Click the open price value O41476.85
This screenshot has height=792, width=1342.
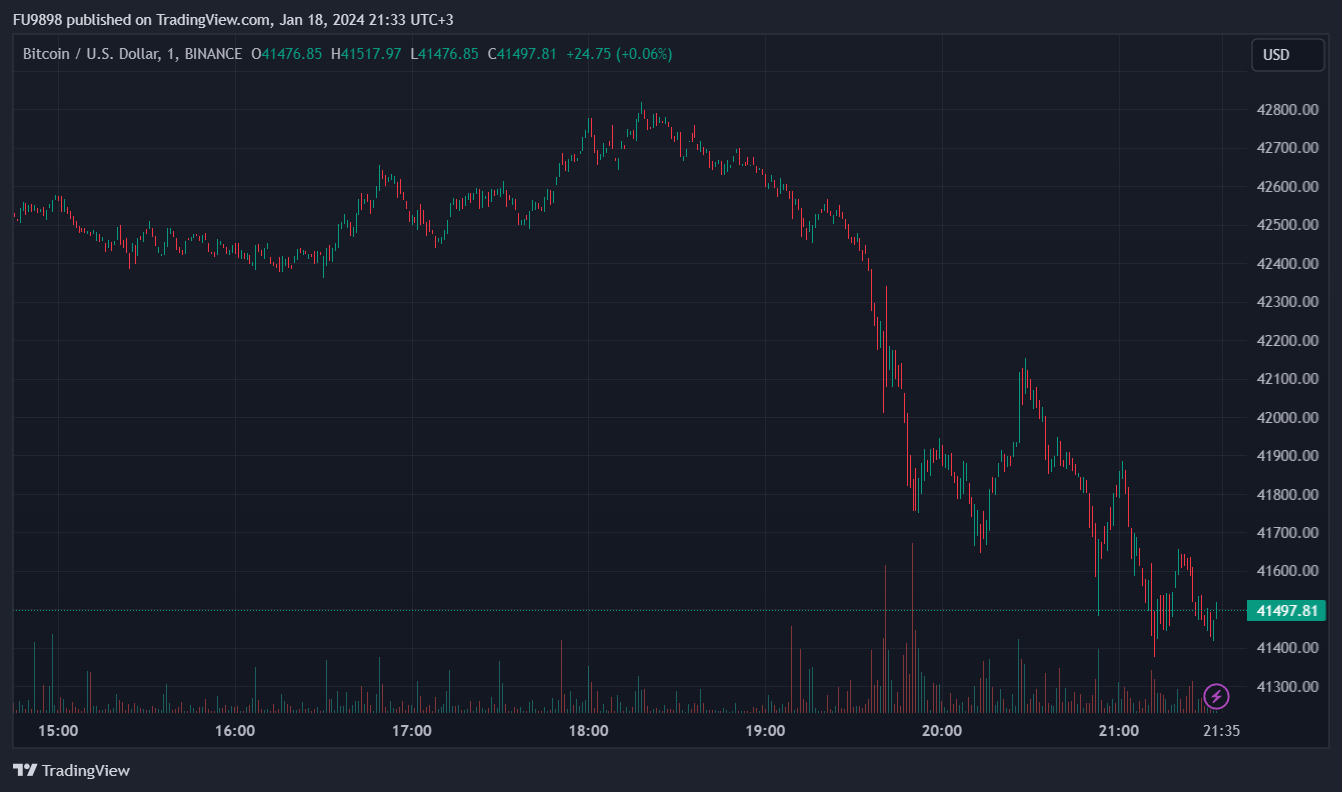click(x=286, y=54)
